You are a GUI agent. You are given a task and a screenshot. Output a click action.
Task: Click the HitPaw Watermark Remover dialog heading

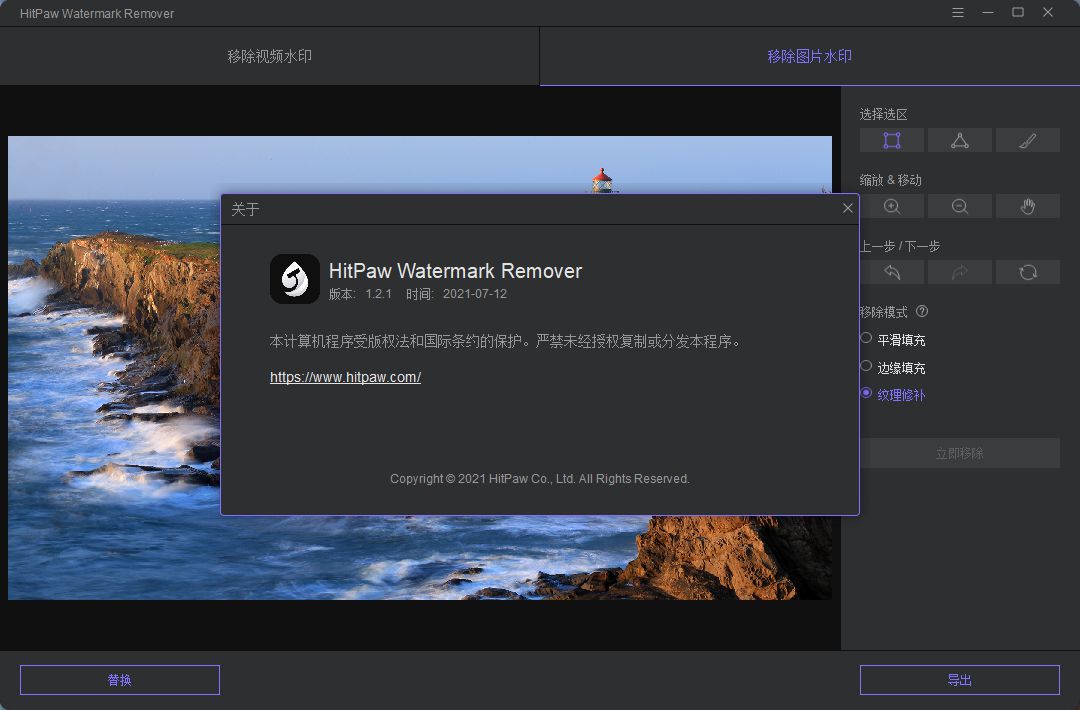coord(455,271)
